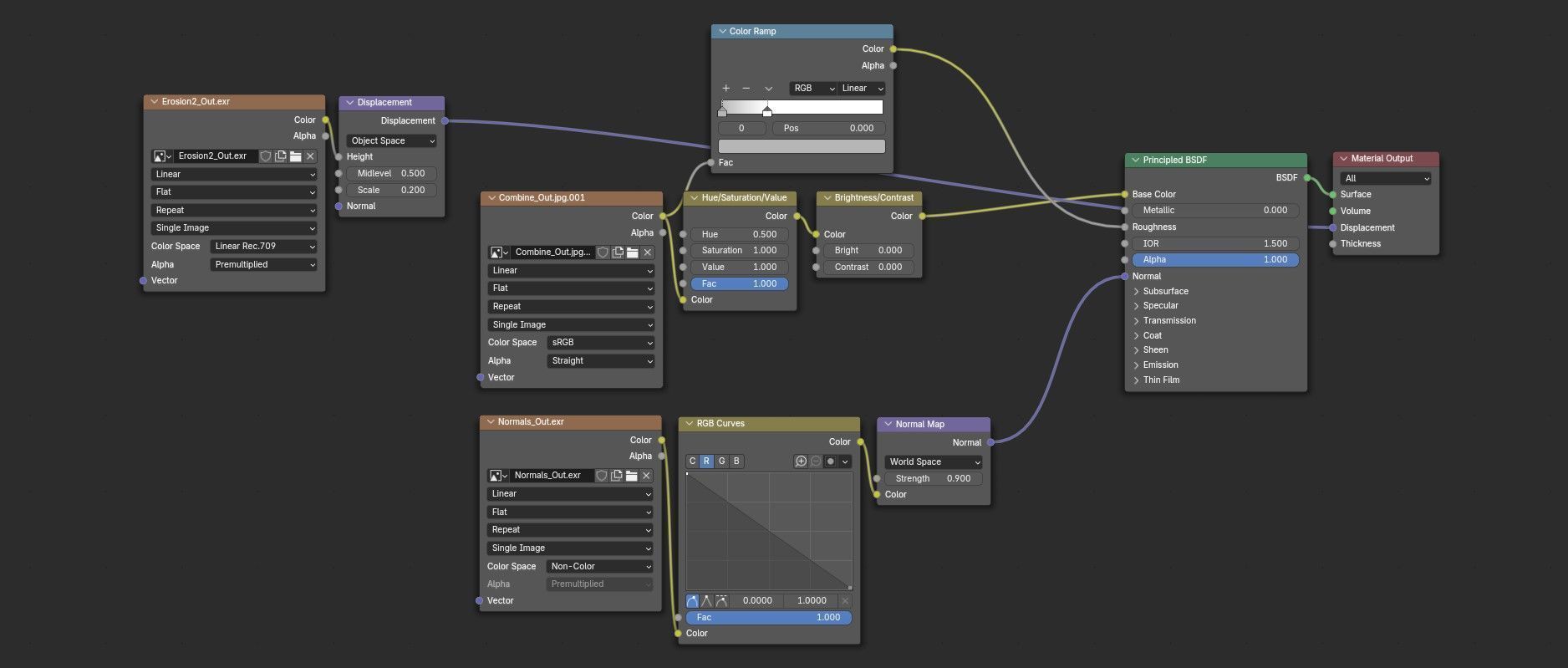The height and width of the screenshot is (668, 1568).
Task: Collapse the Material Output node
Action: tap(1343, 159)
